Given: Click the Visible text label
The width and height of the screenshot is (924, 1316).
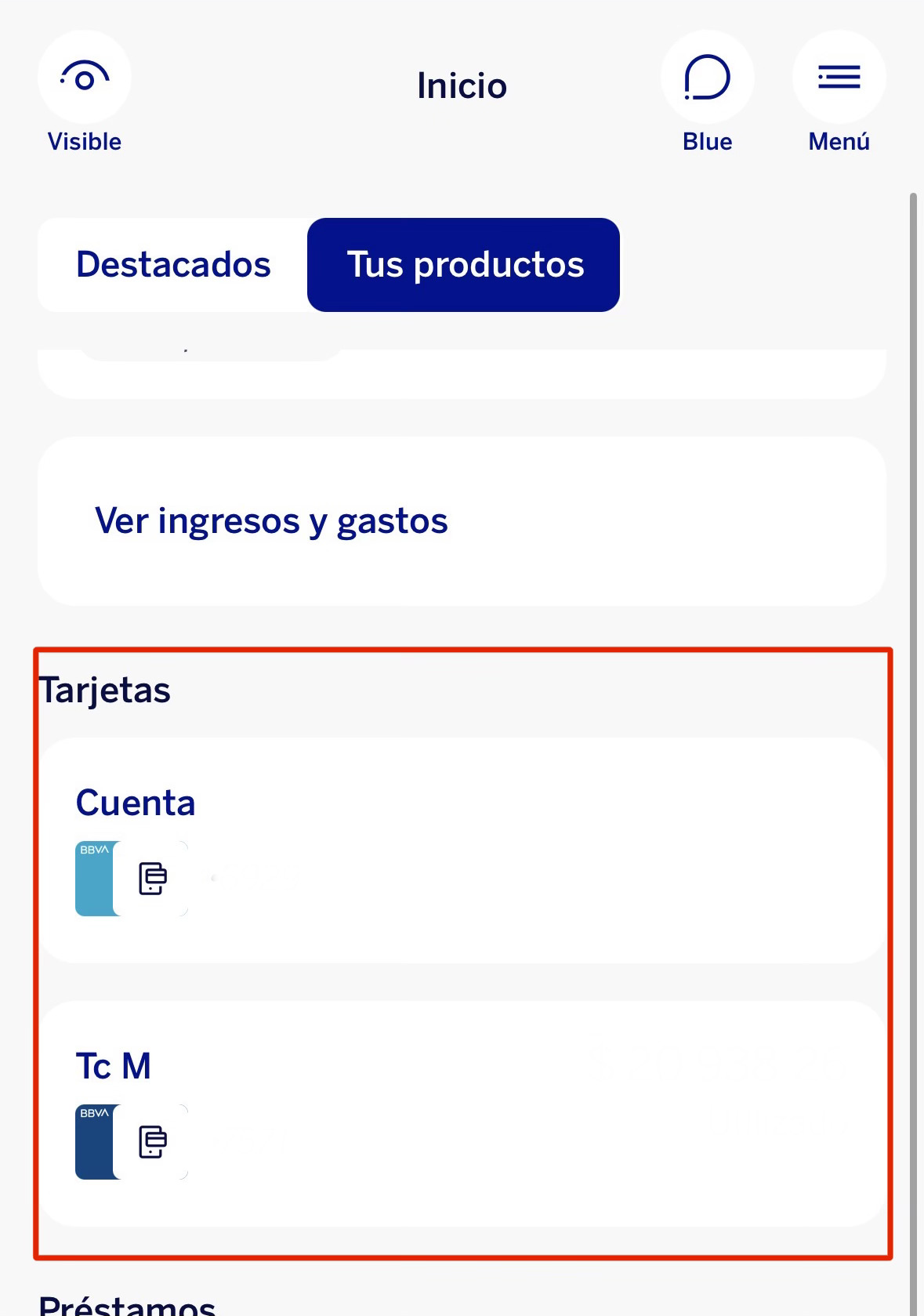Looking at the screenshot, I should click(x=85, y=142).
